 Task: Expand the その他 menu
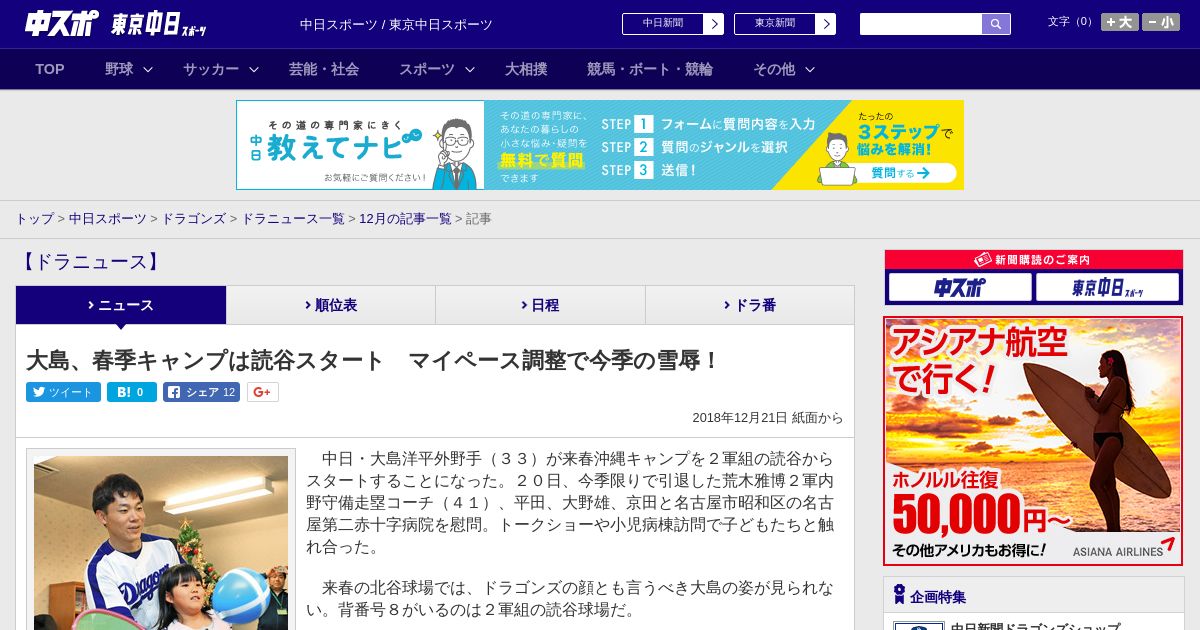tap(784, 69)
